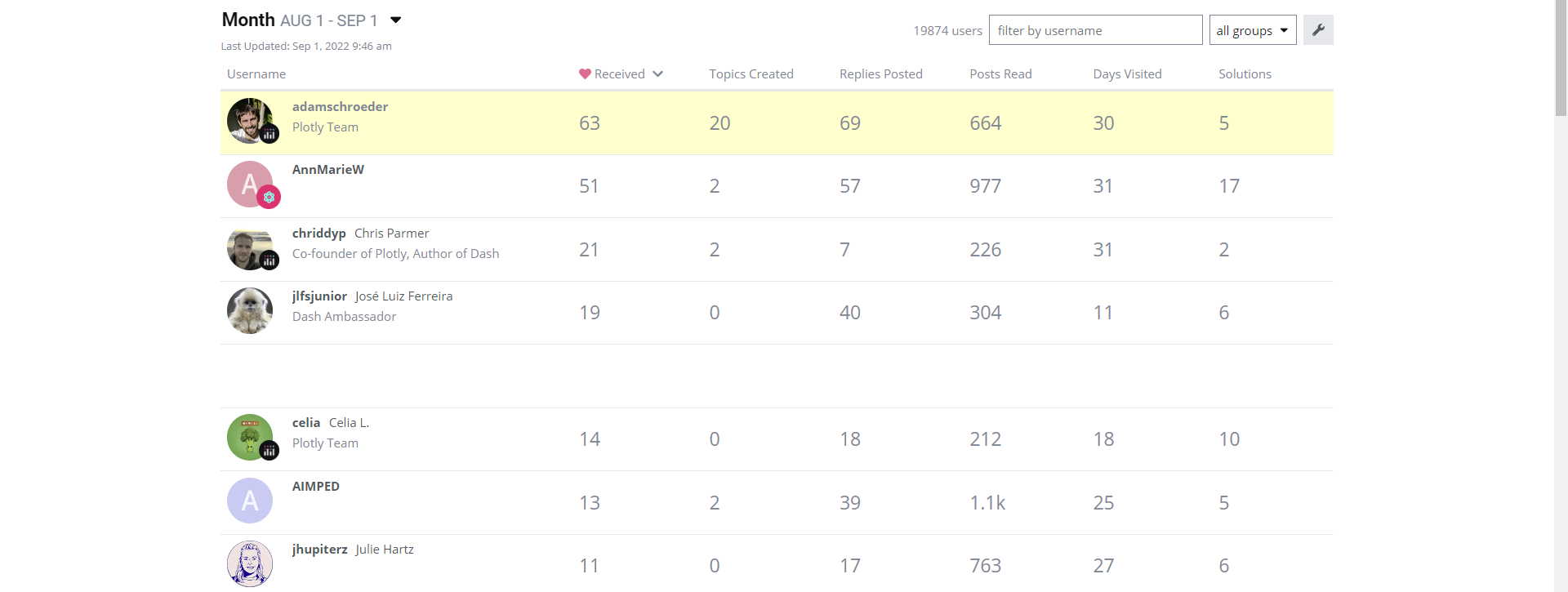Viewport: 1568px width, 592px height.
Task: Click the heart icon in Received header
Action: point(585,73)
